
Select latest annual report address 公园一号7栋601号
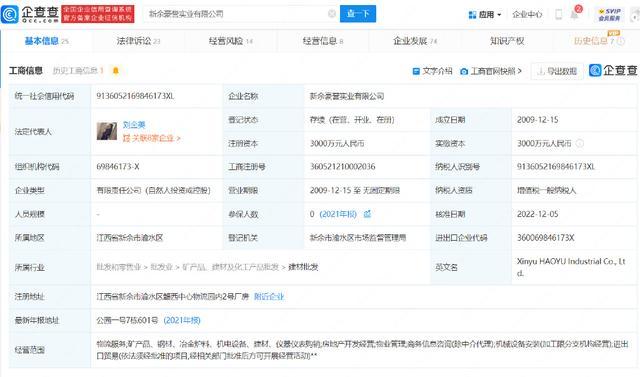(x=127, y=320)
